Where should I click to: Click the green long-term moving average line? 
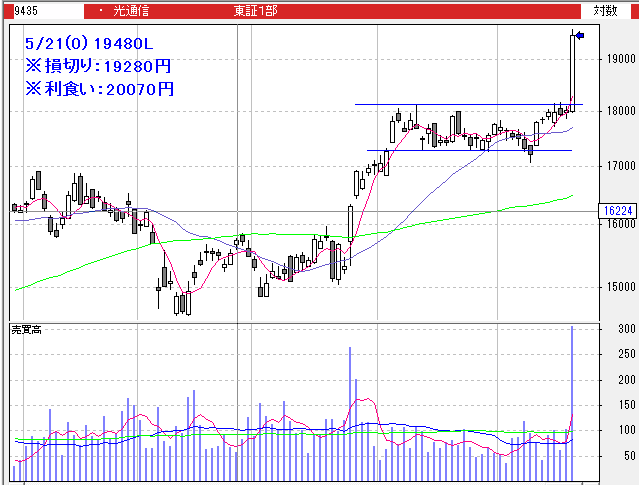tap(300, 234)
